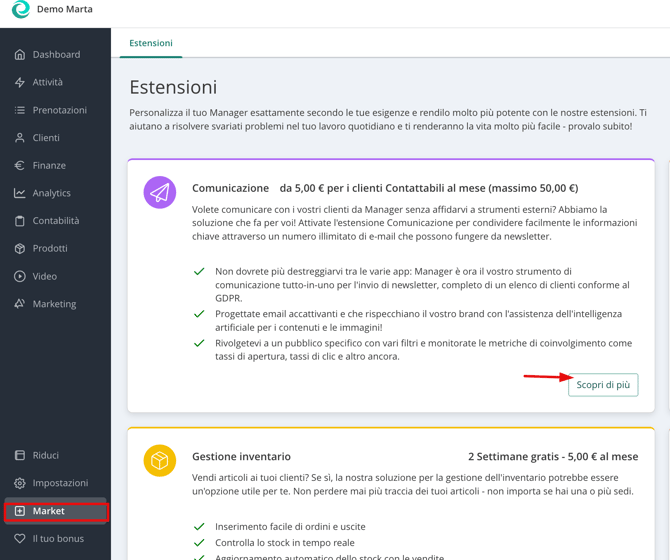Click the euro icon for Finanze

pos(20,166)
